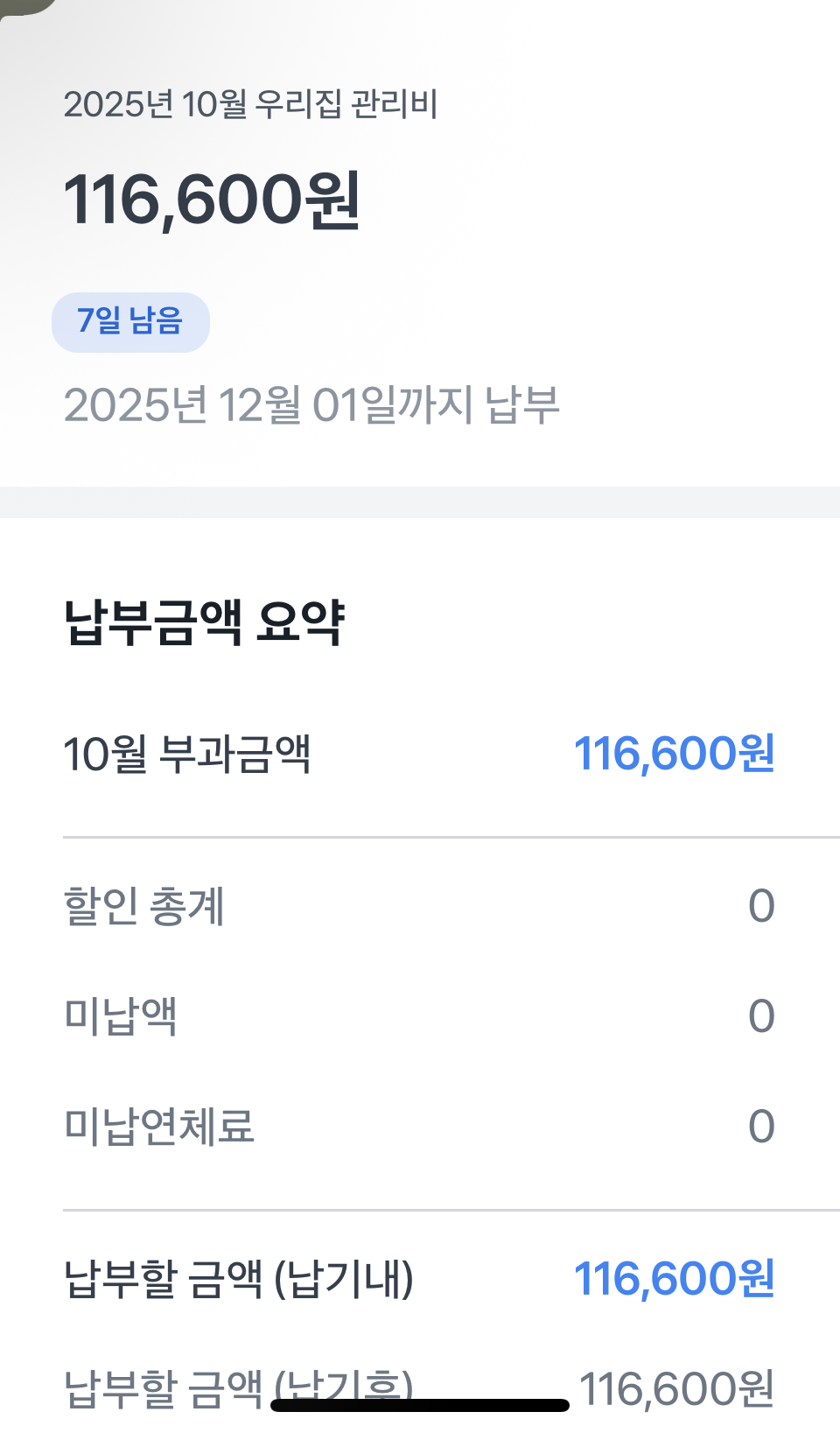Tap the 납부할 금액 (납기후) label

click(x=166, y=1387)
